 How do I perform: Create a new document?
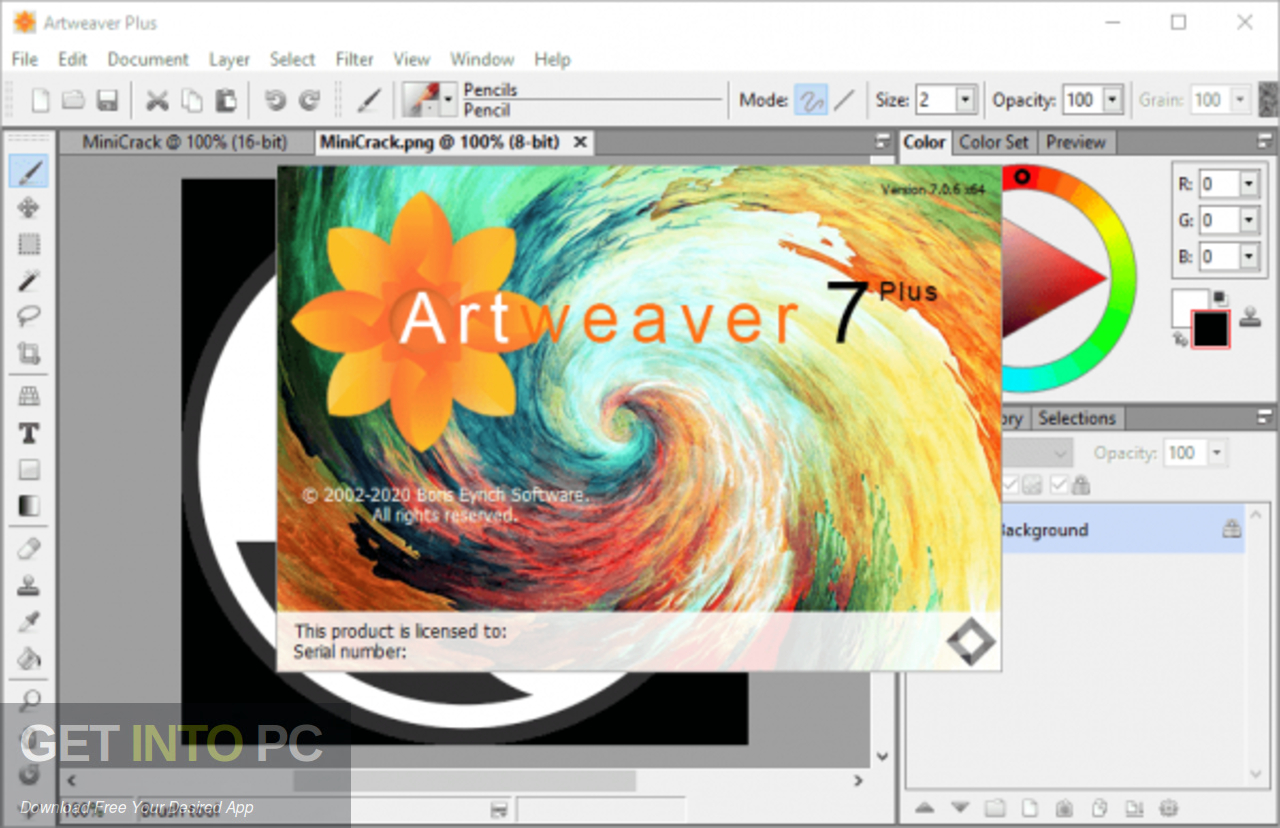click(41, 100)
